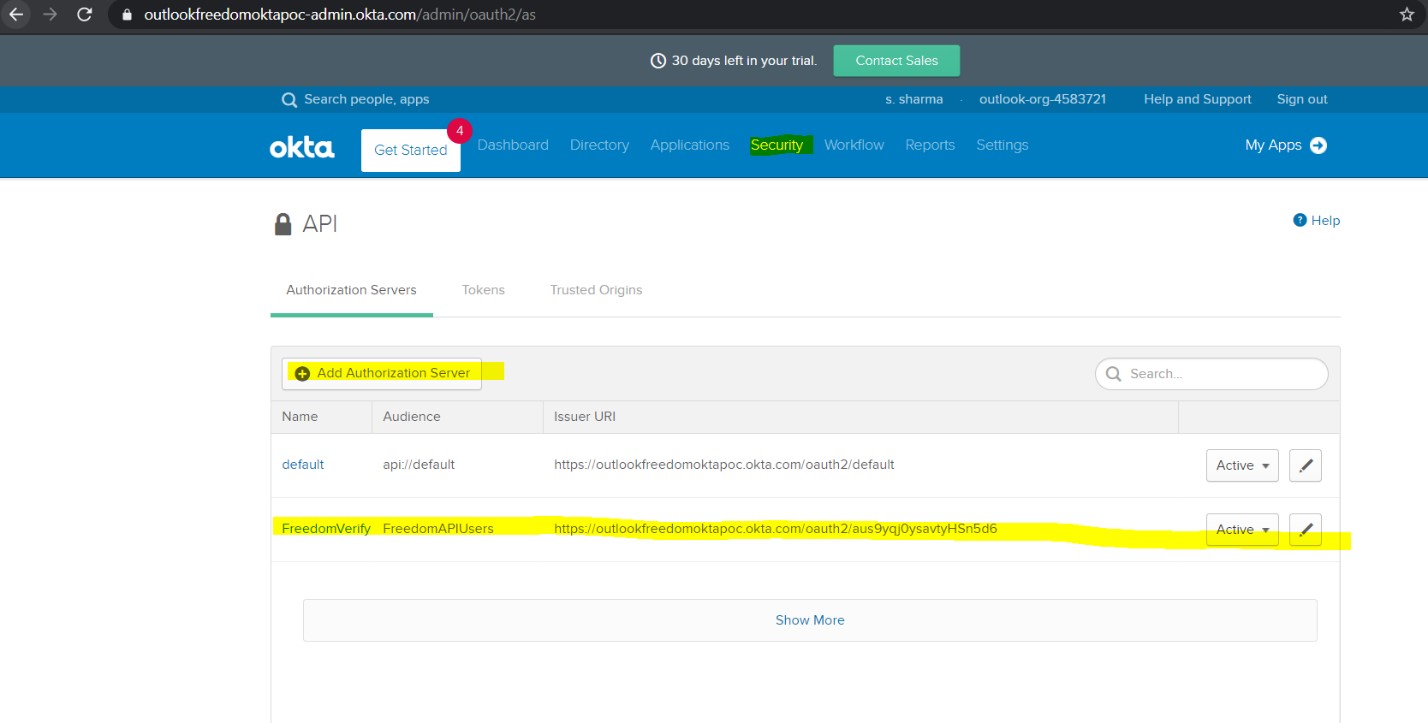Viewport: 1428px width, 723px height.
Task: Click the My Apps arrow icon
Action: click(x=1318, y=145)
